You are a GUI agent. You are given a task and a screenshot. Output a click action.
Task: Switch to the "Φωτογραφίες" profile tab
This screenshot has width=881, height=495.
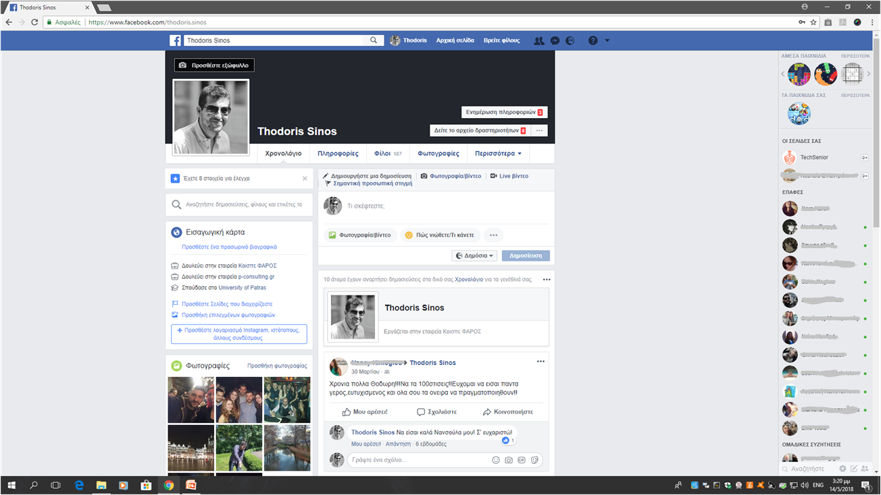(438, 154)
